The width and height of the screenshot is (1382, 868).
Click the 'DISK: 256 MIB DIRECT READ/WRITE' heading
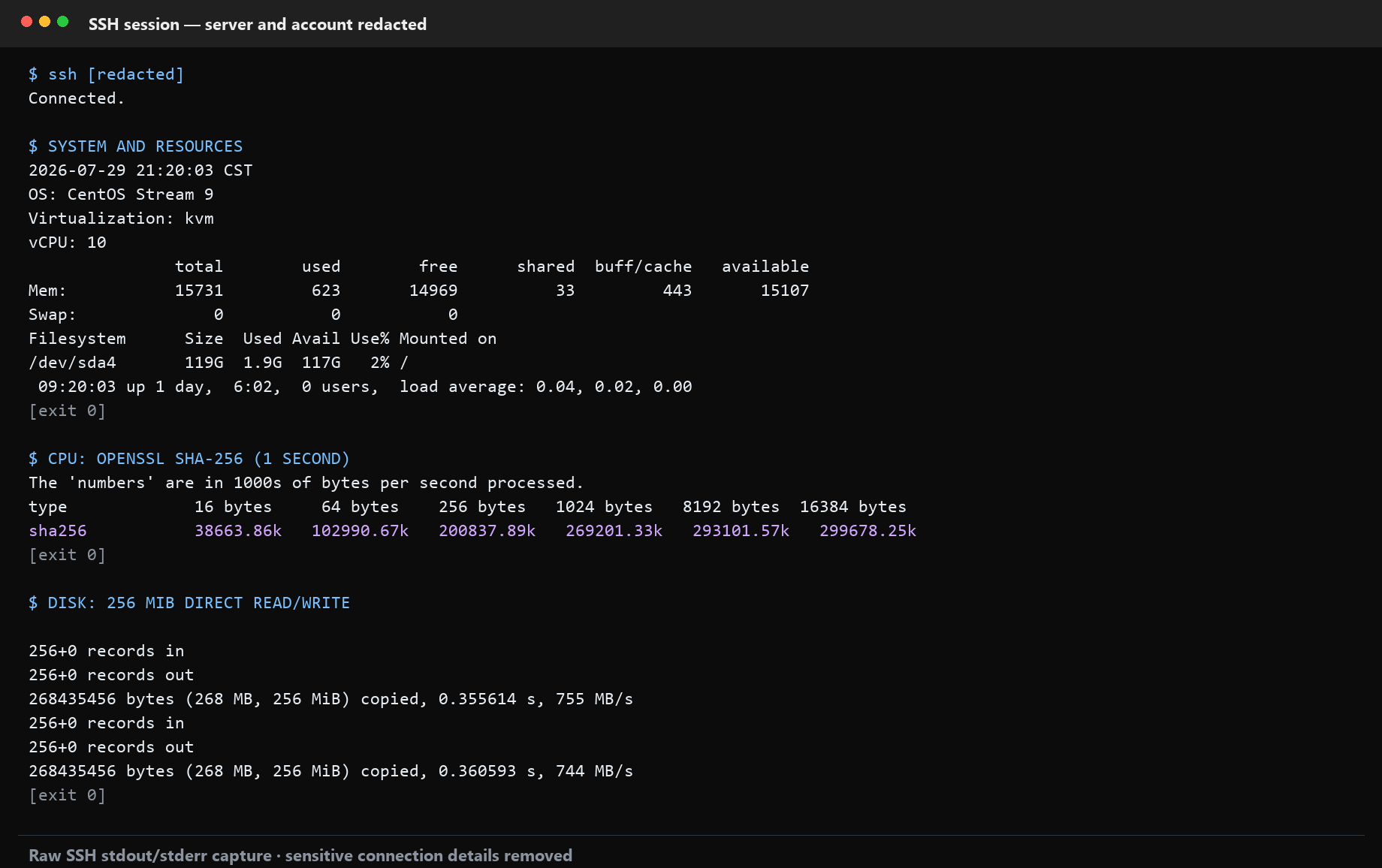pos(199,603)
